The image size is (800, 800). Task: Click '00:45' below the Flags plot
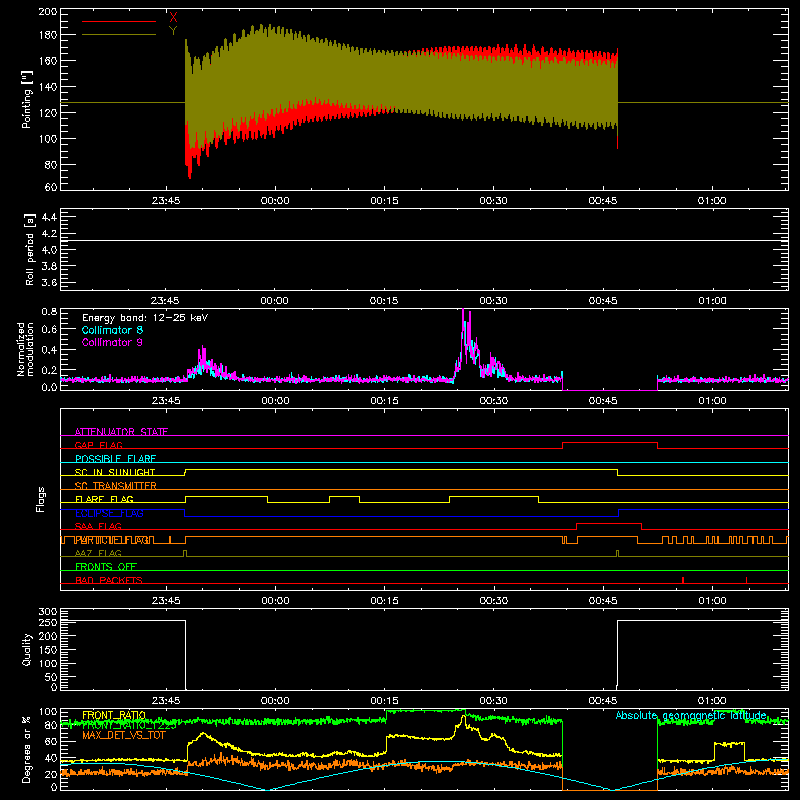click(x=603, y=601)
